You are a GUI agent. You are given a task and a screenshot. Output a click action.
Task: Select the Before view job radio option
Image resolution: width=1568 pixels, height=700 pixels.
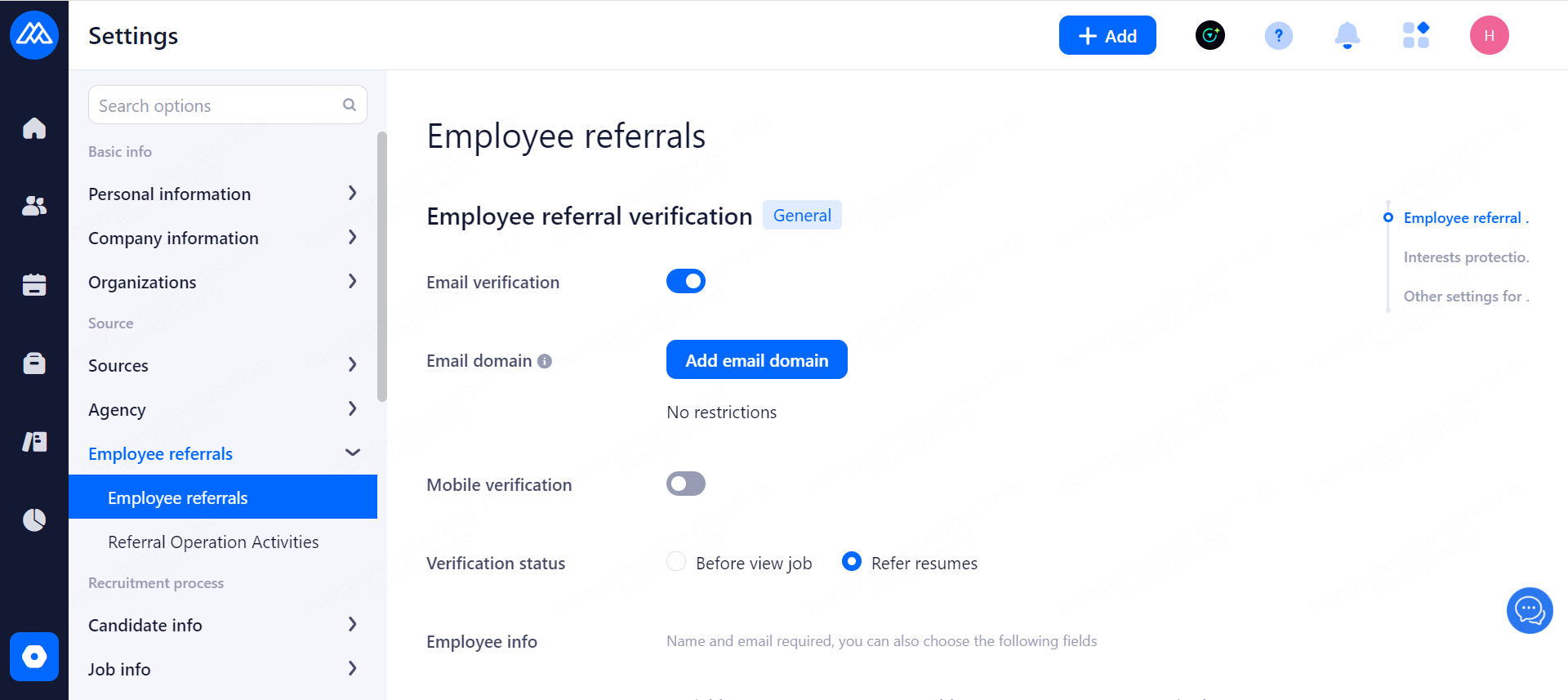click(x=676, y=562)
